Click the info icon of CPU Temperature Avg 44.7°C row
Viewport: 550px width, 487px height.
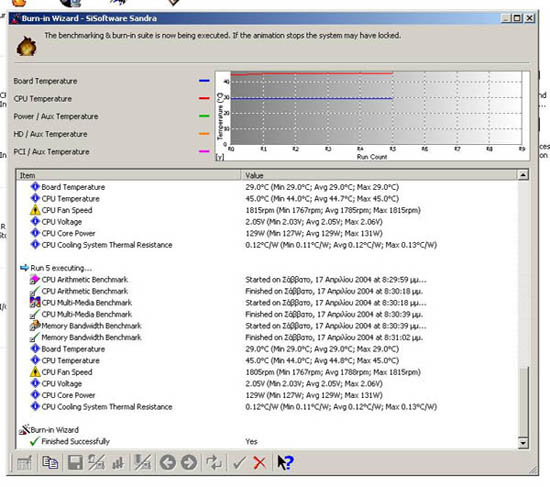coord(35,198)
